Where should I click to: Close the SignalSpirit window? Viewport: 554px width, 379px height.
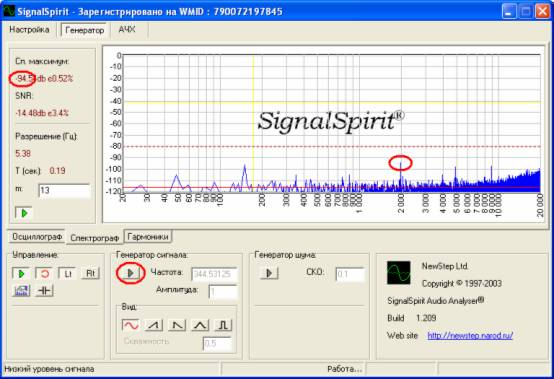pyautogui.click(x=542, y=11)
